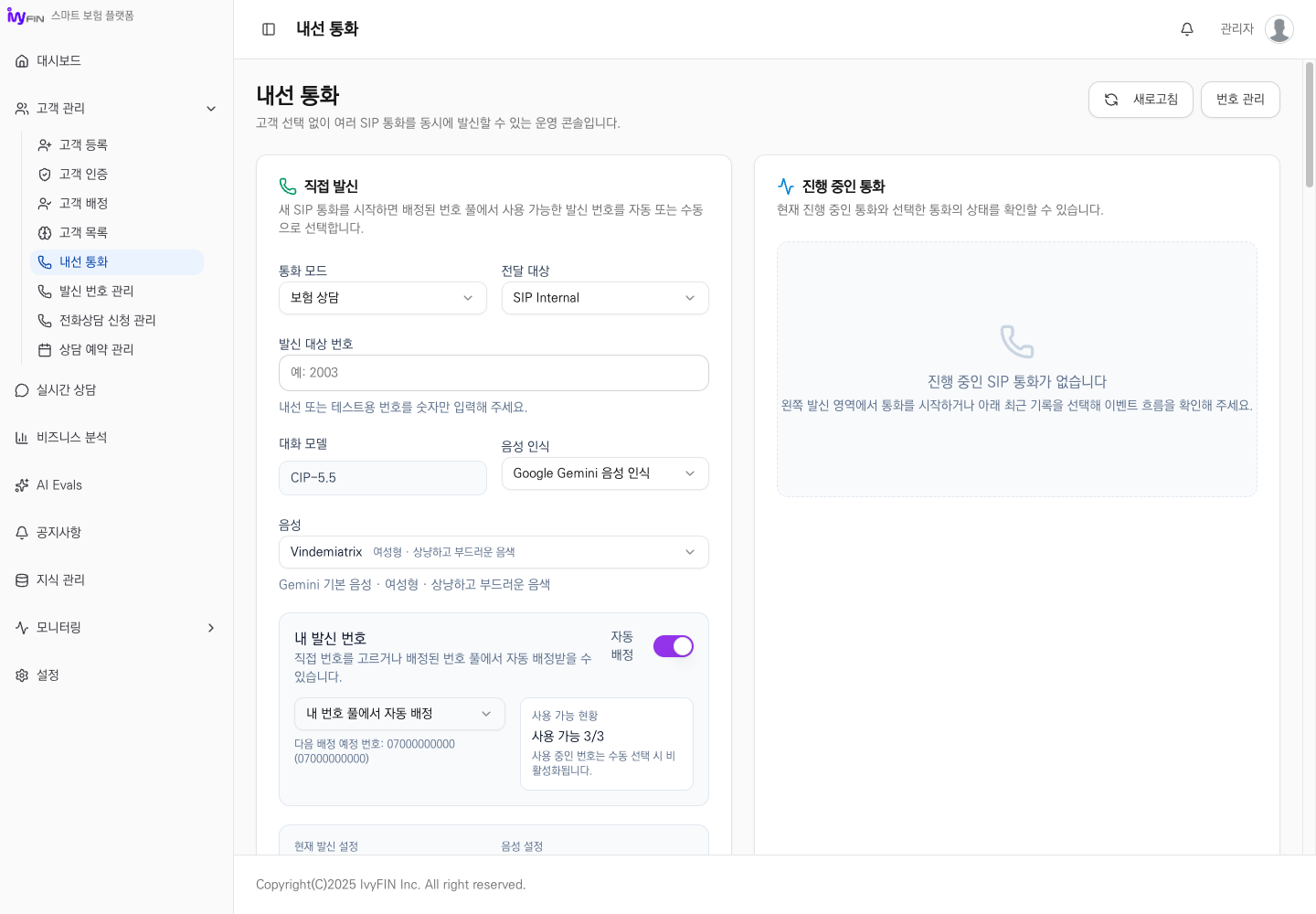Open 설정 menu item
The height and width of the screenshot is (914, 1316).
[117, 675]
